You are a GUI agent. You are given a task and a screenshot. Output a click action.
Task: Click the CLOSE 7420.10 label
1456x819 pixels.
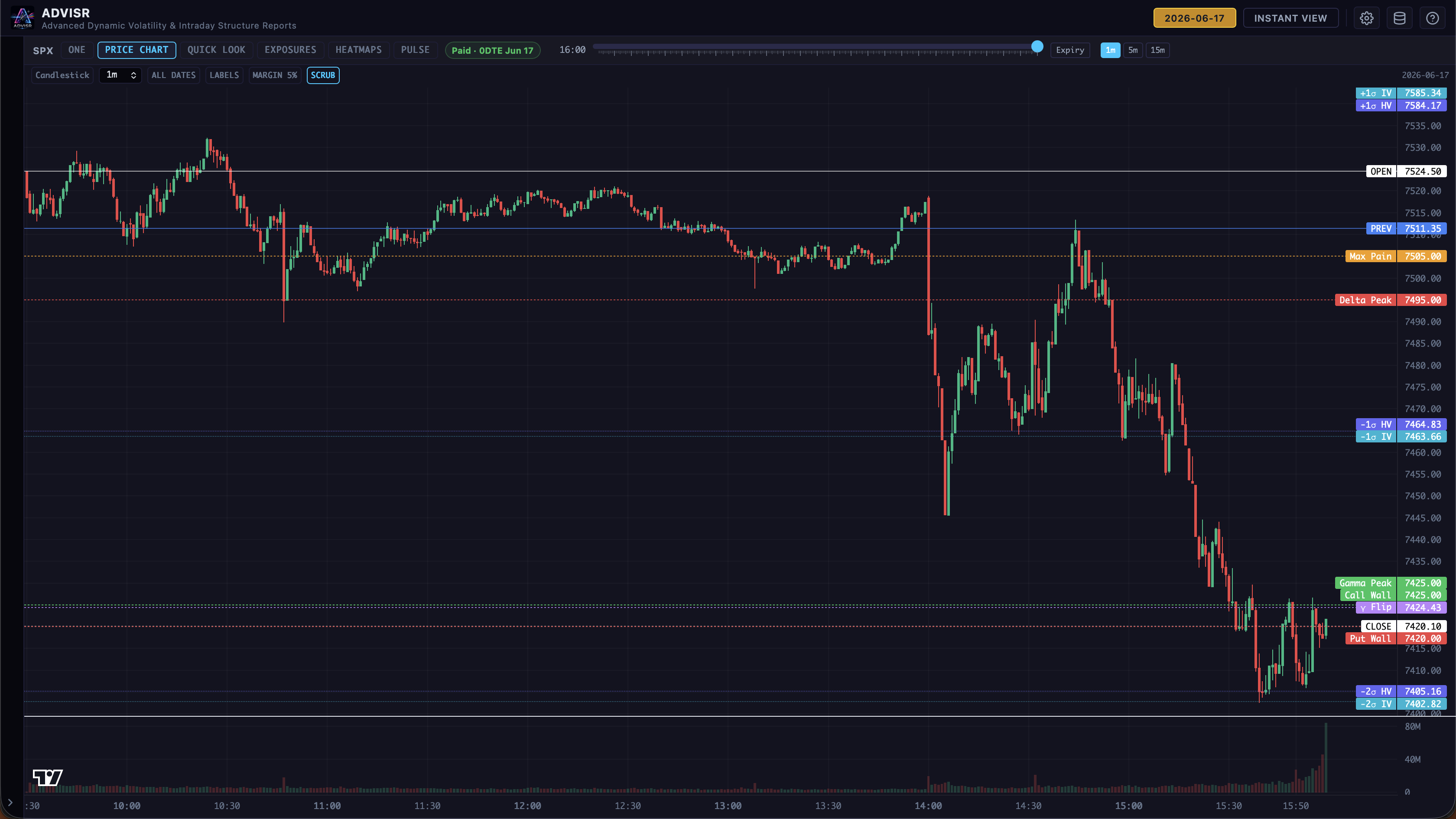click(x=1404, y=626)
